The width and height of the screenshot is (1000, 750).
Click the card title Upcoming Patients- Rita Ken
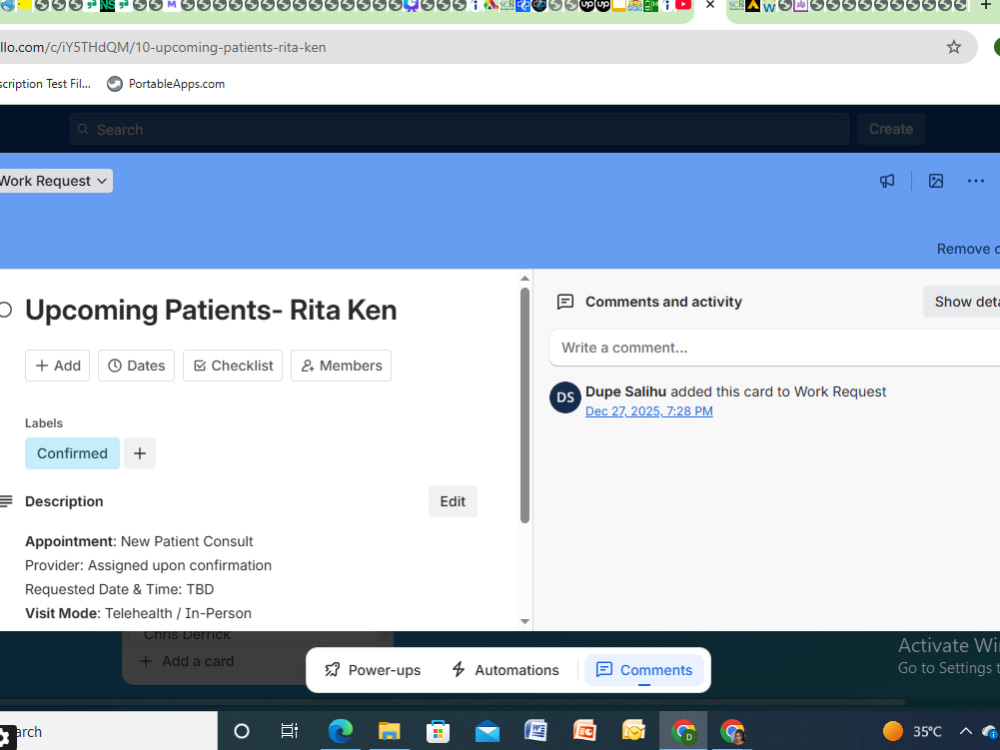210,311
